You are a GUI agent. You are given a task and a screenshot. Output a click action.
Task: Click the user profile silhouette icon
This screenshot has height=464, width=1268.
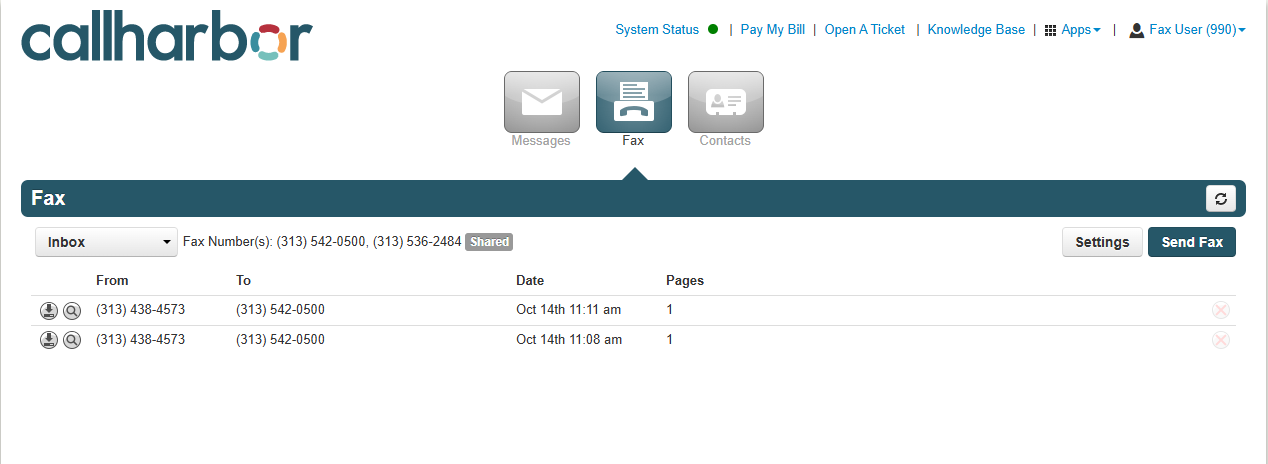pos(1136,30)
